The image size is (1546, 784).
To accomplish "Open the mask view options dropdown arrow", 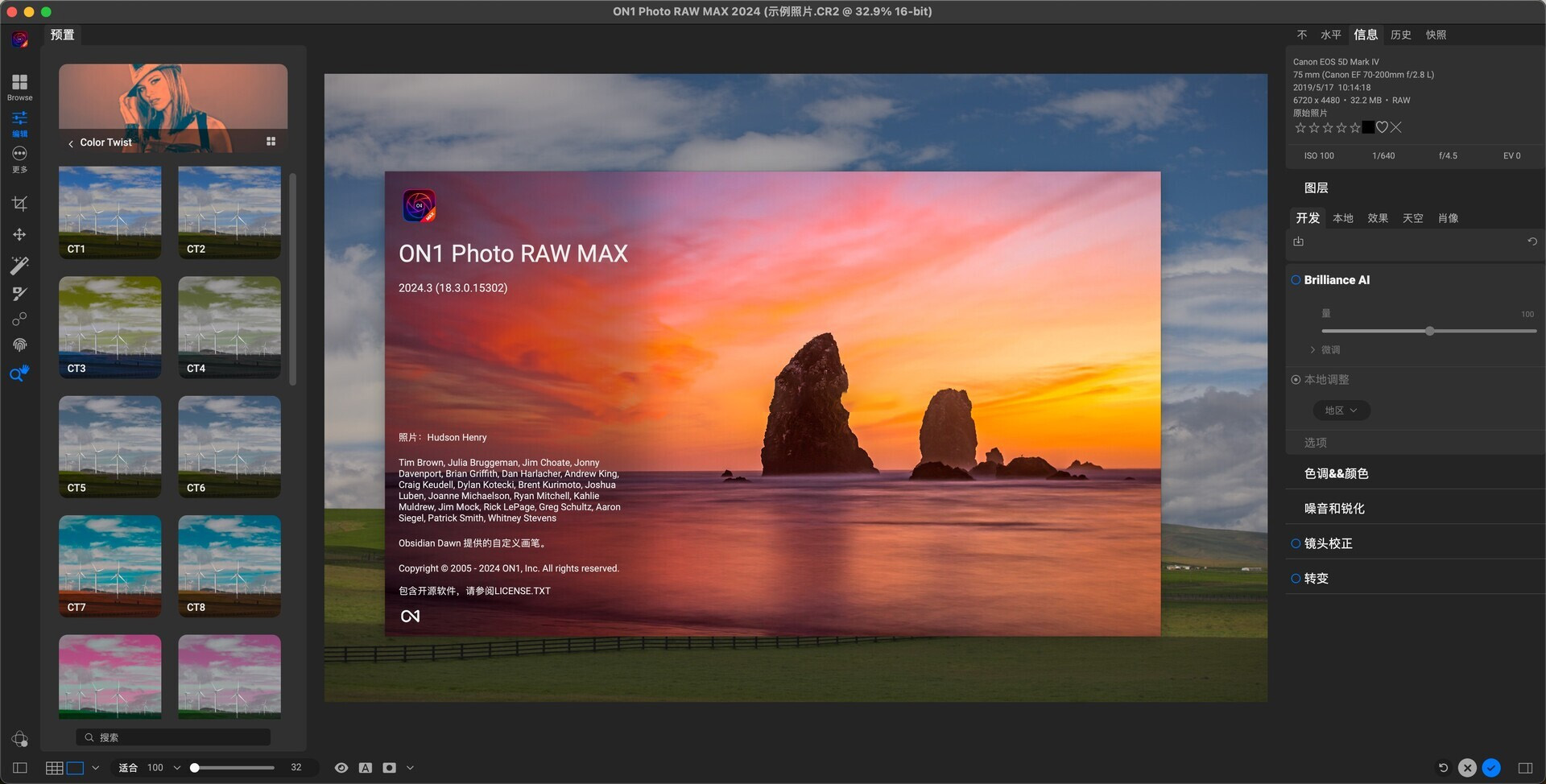I will point(410,768).
